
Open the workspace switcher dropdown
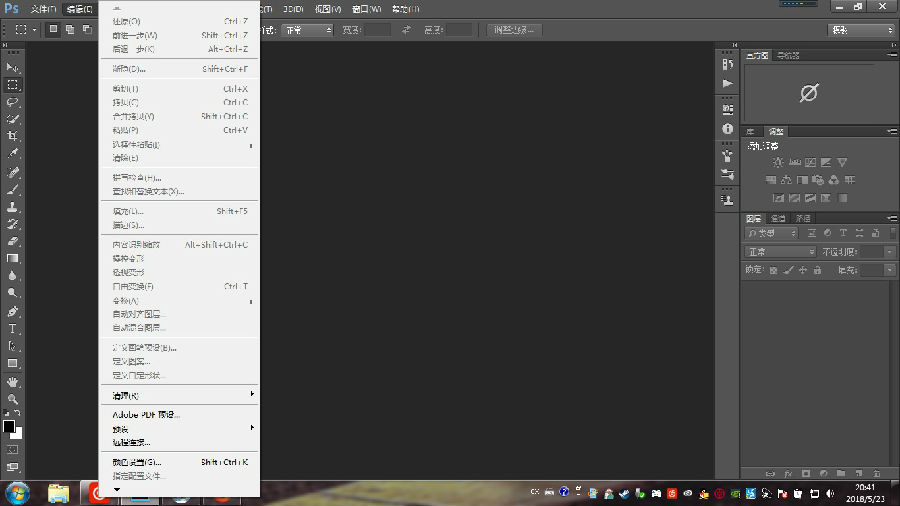[861, 30]
